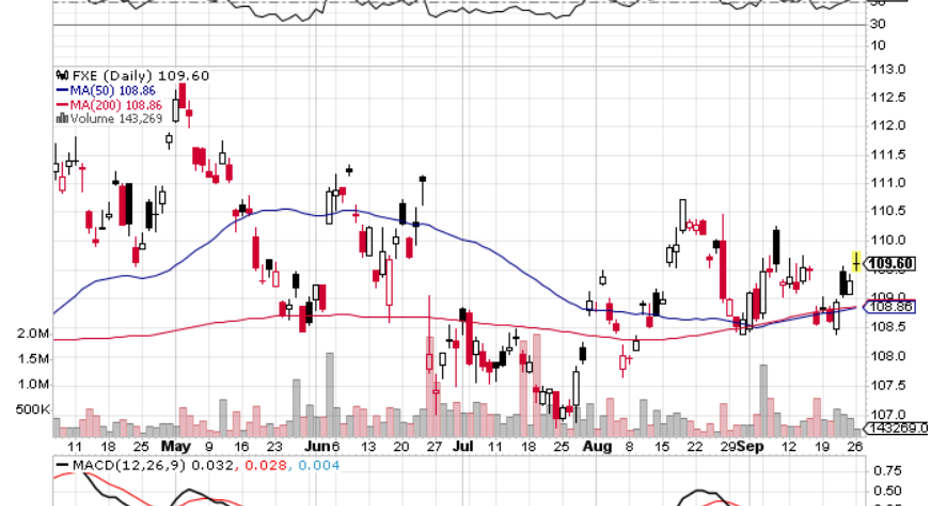Click the 16 date label in May

(x=241, y=447)
